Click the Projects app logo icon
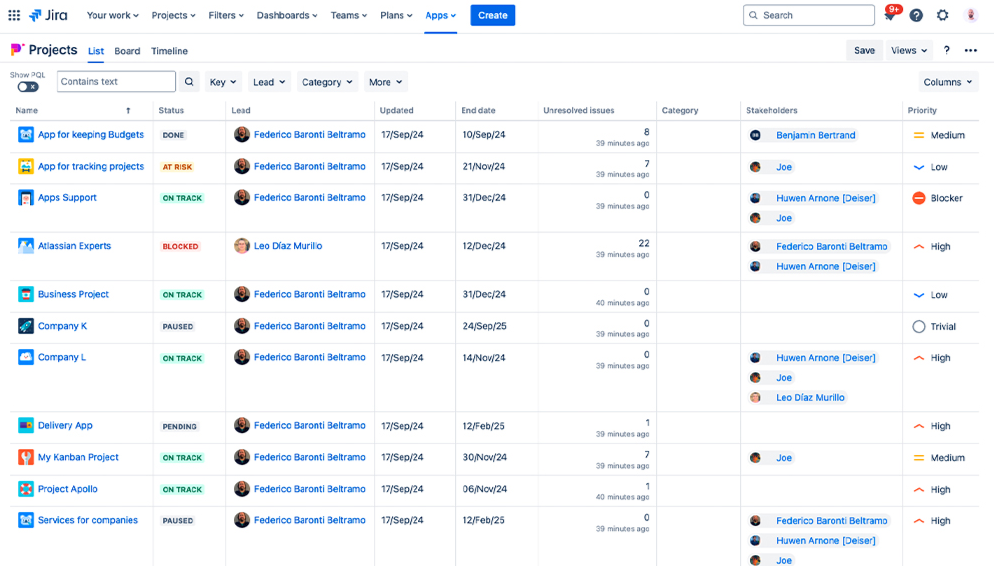This screenshot has height=566, width=994. click(17, 49)
